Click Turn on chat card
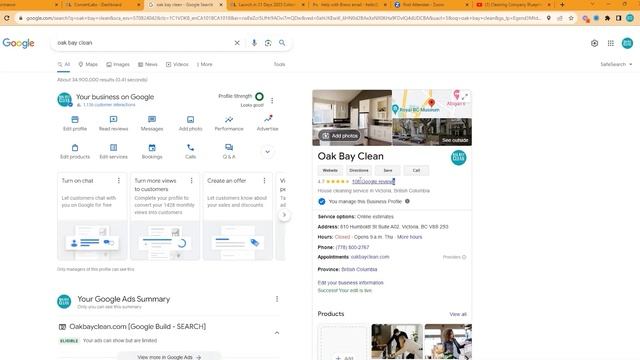Image resolution: width=640 pixels, height=360 pixels. coord(92,216)
